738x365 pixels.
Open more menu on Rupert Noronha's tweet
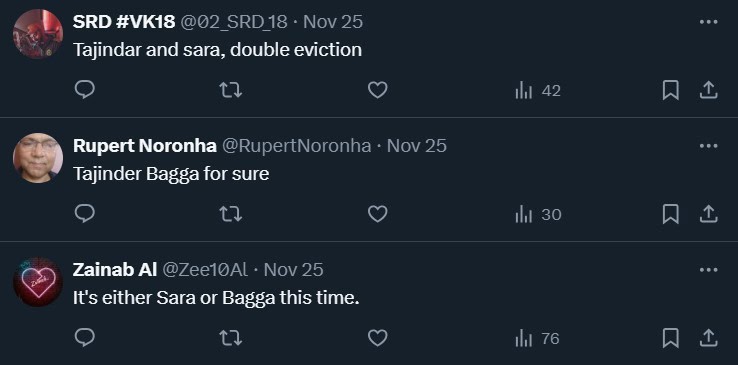coord(708,146)
